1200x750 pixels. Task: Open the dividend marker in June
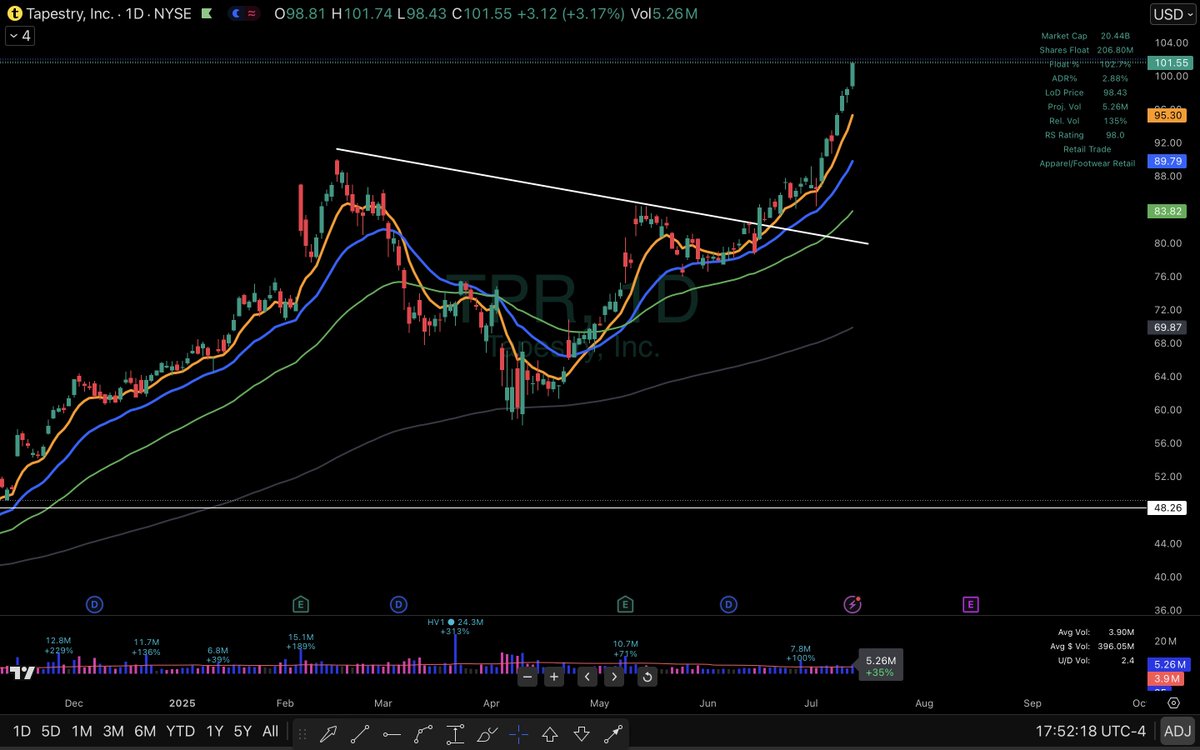[729, 604]
